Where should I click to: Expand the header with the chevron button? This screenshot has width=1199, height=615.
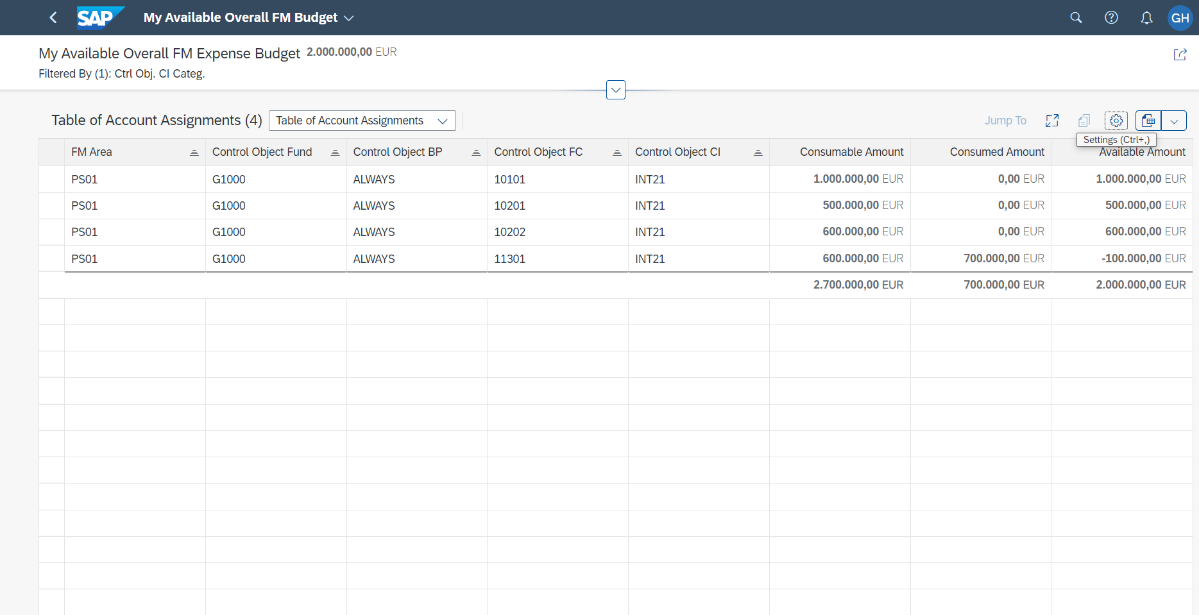point(616,89)
